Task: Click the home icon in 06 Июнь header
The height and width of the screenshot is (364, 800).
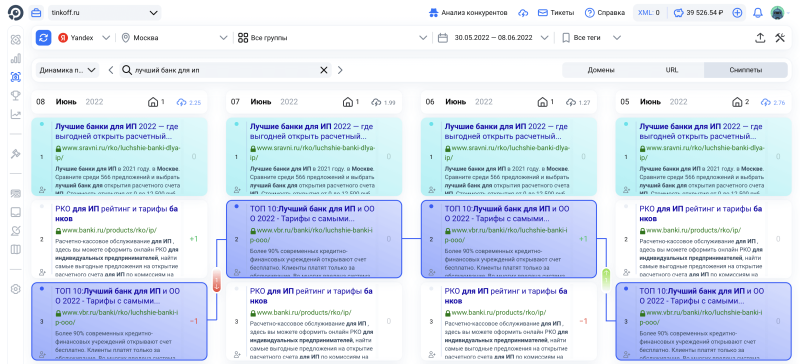Action: [x=543, y=102]
